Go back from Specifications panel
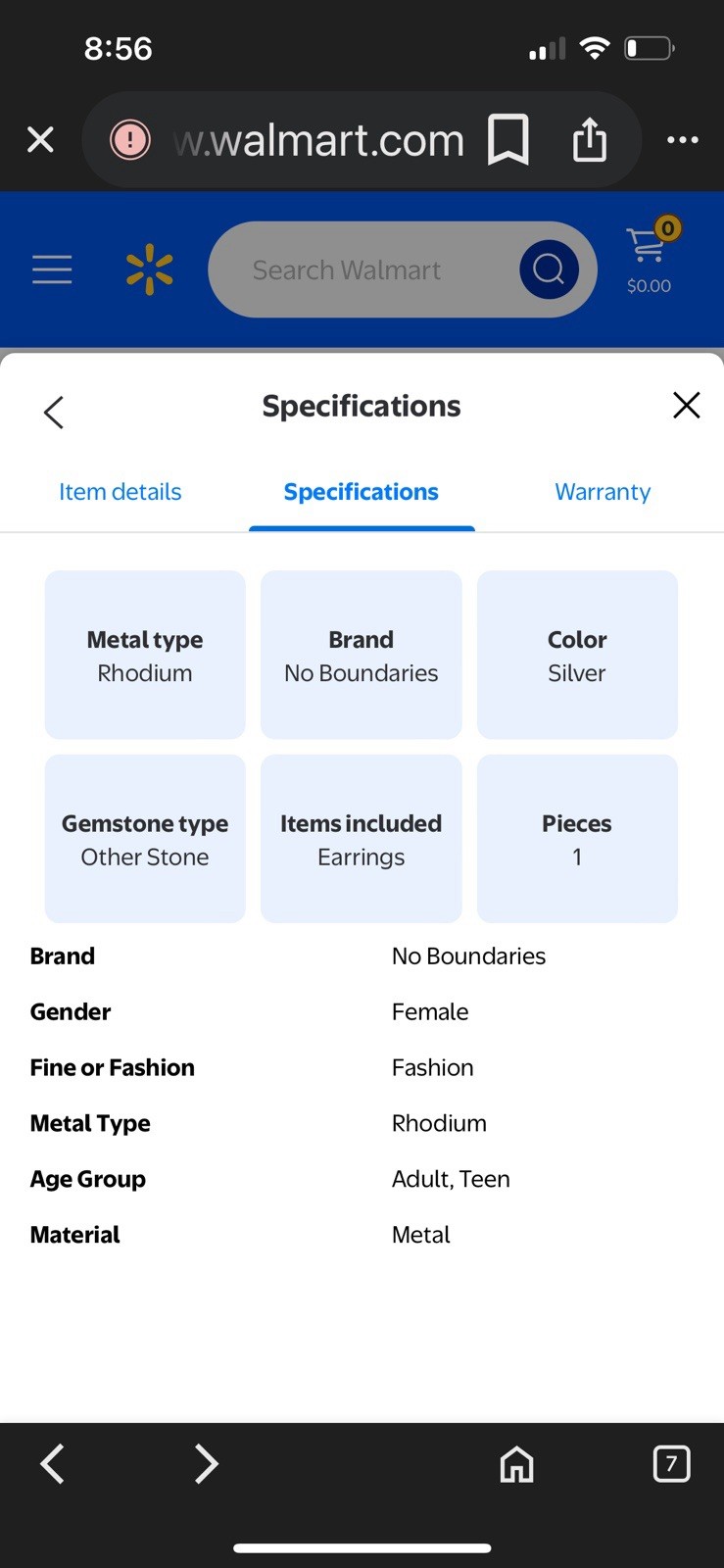 pyautogui.click(x=54, y=412)
